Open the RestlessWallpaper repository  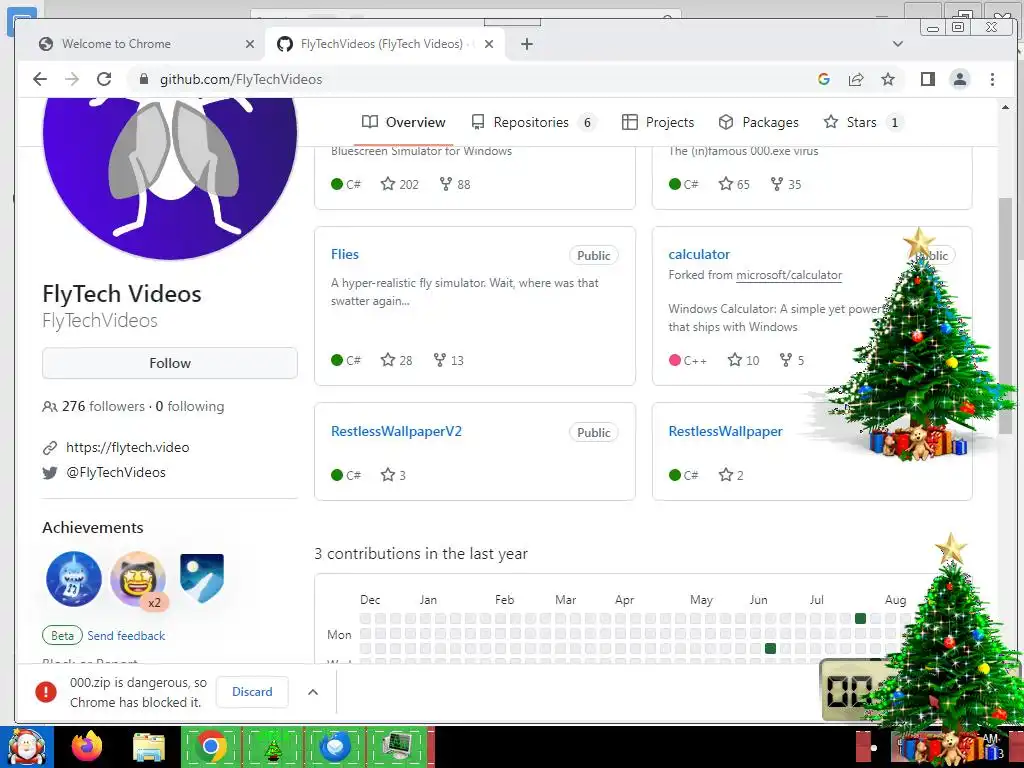pos(725,431)
